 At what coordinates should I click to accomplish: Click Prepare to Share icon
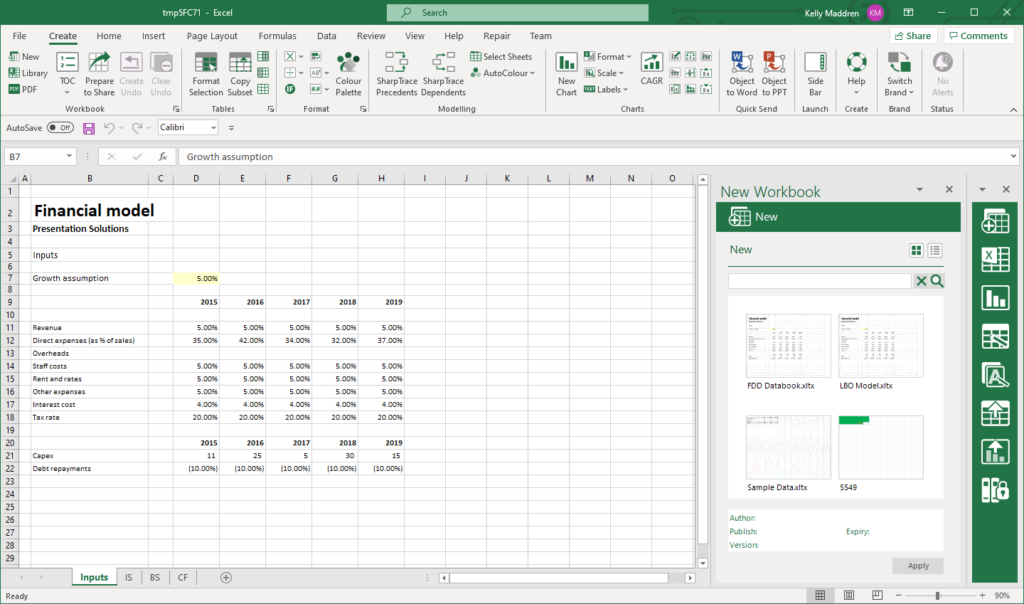pyautogui.click(x=99, y=64)
